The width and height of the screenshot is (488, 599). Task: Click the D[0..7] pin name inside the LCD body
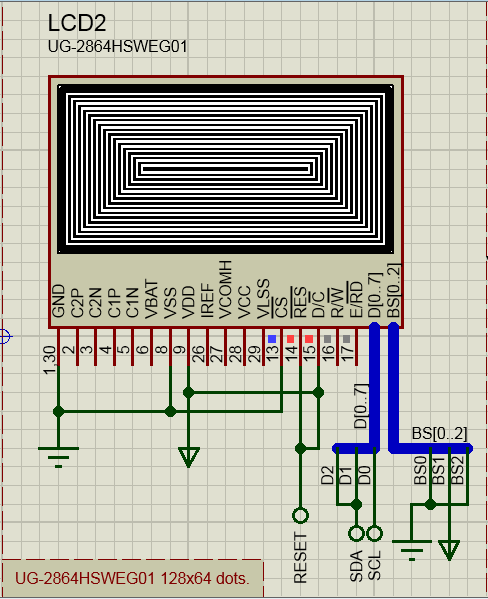[x=375, y=295]
